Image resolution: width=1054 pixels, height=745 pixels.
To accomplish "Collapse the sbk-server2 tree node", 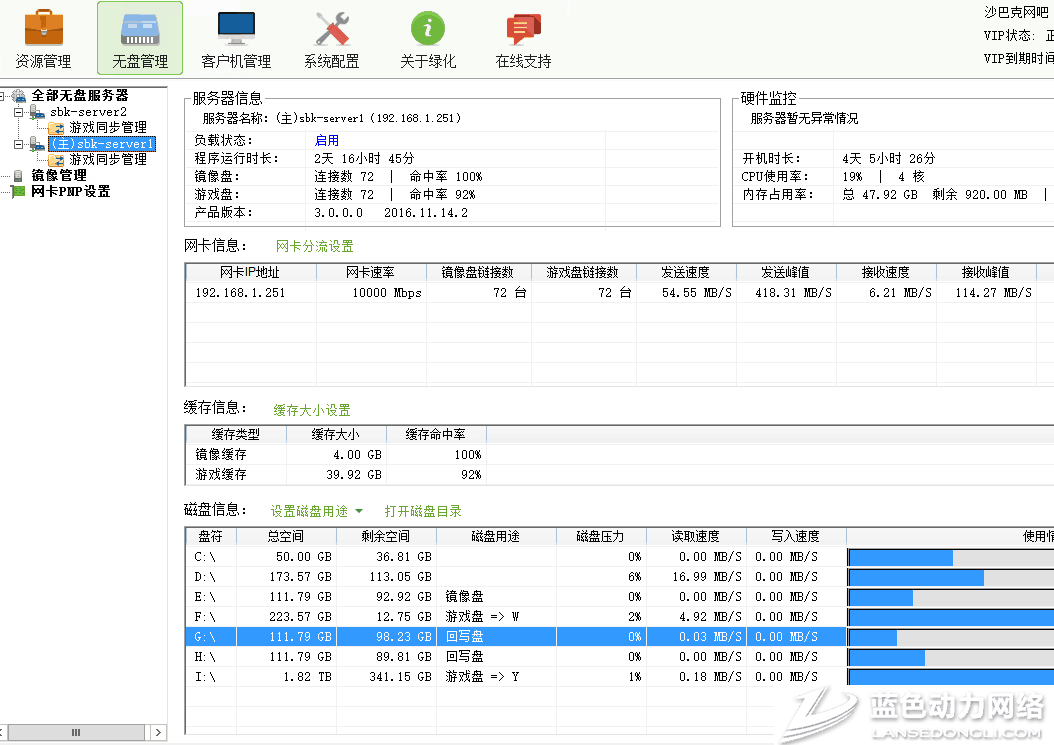I will click(18, 113).
